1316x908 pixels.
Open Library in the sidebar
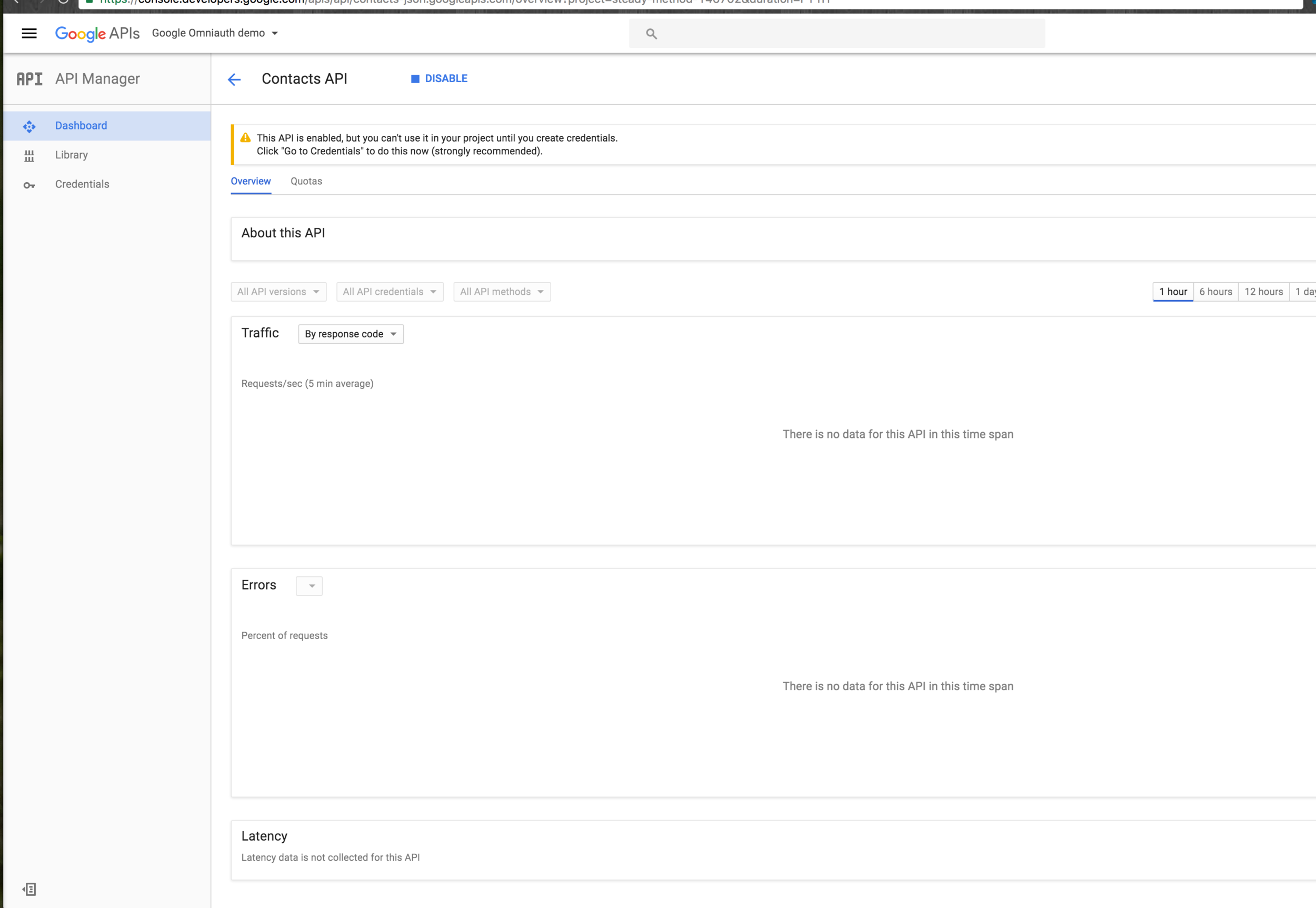(107, 155)
